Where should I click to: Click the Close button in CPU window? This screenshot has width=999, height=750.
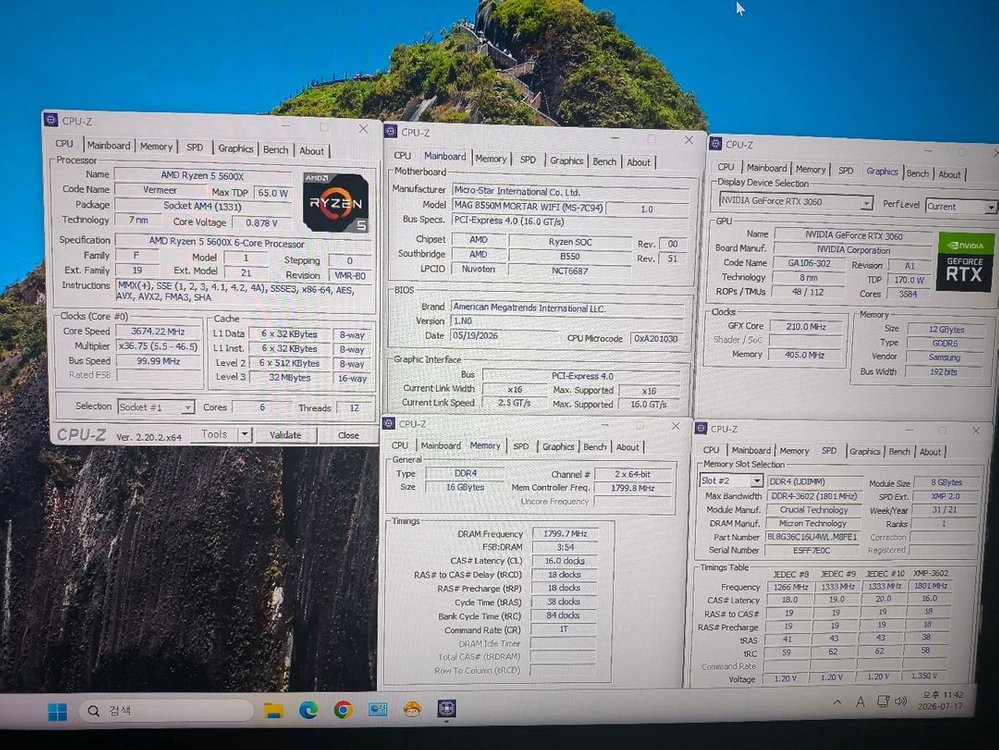(x=349, y=435)
